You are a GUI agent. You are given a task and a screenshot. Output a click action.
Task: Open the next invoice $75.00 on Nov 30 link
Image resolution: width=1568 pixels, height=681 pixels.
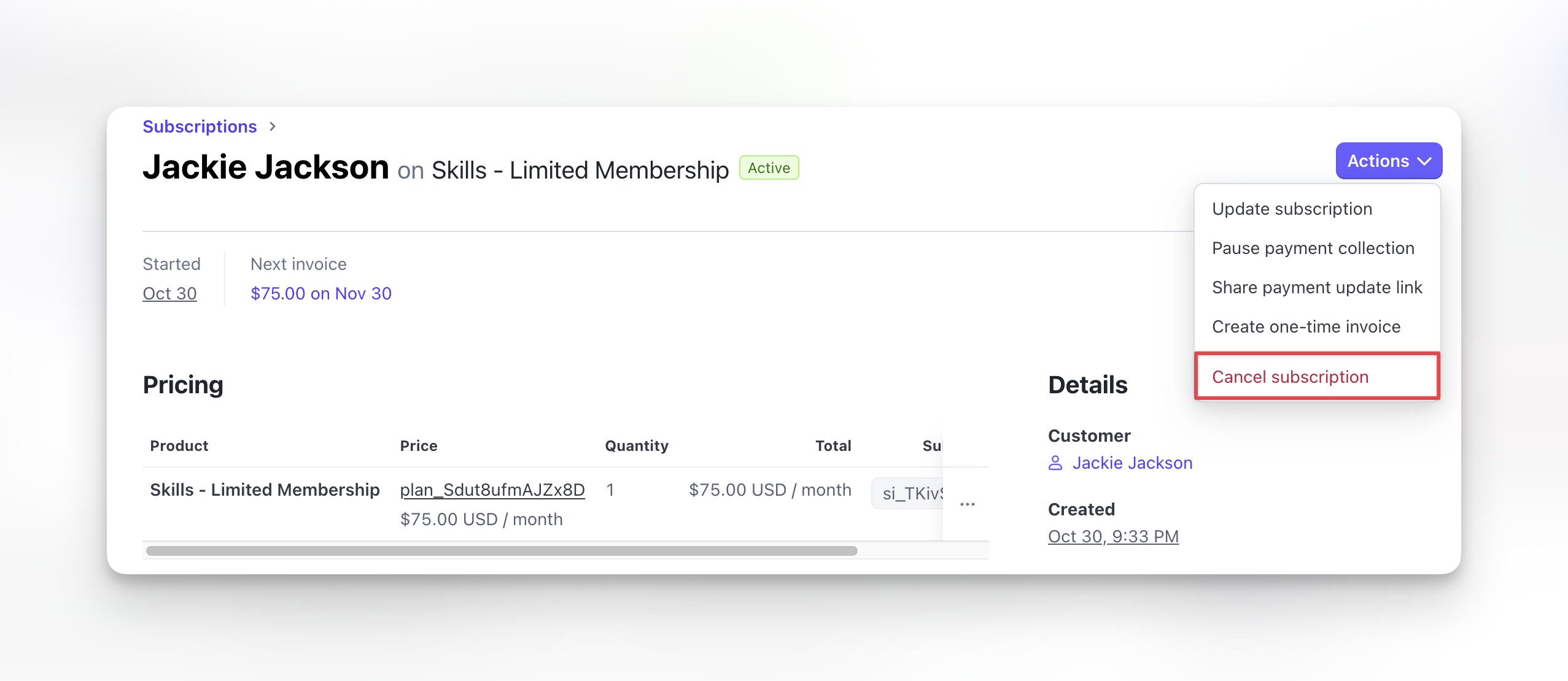tap(320, 293)
